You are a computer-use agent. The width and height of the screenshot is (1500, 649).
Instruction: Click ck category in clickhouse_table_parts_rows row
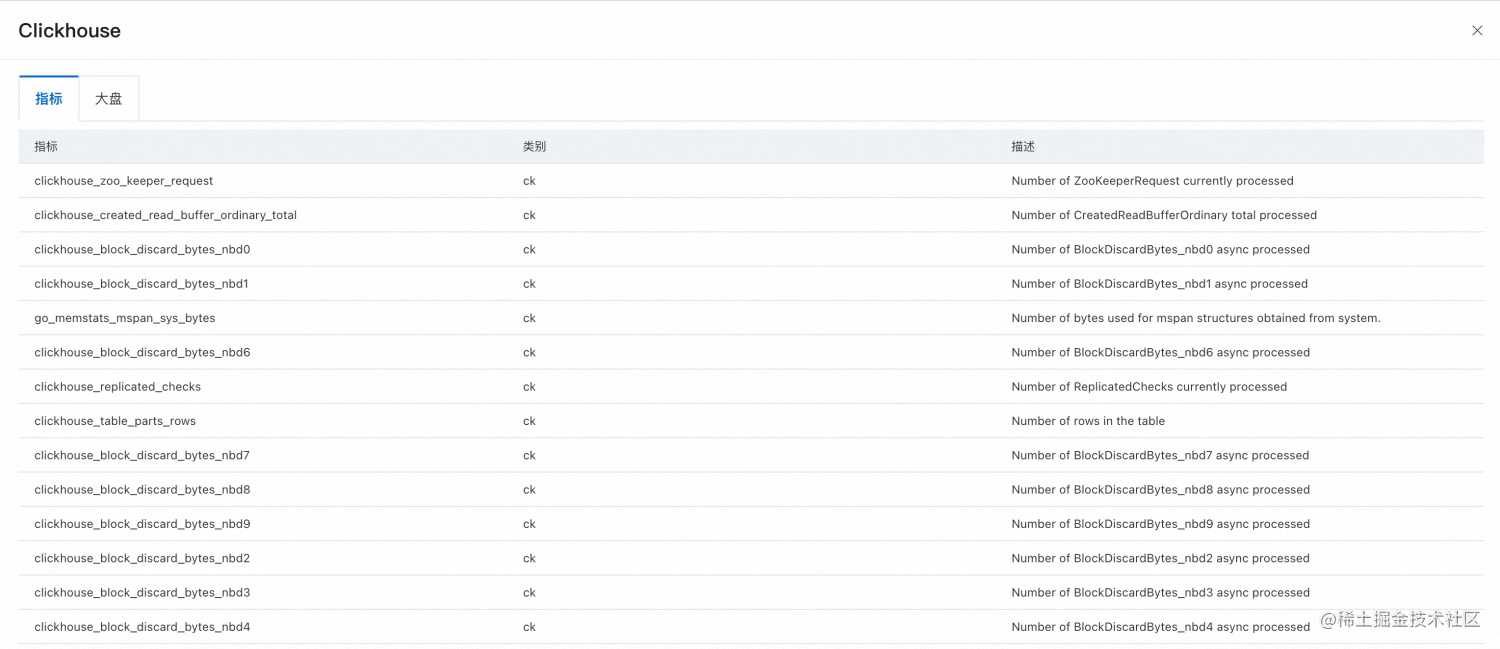tap(529, 421)
